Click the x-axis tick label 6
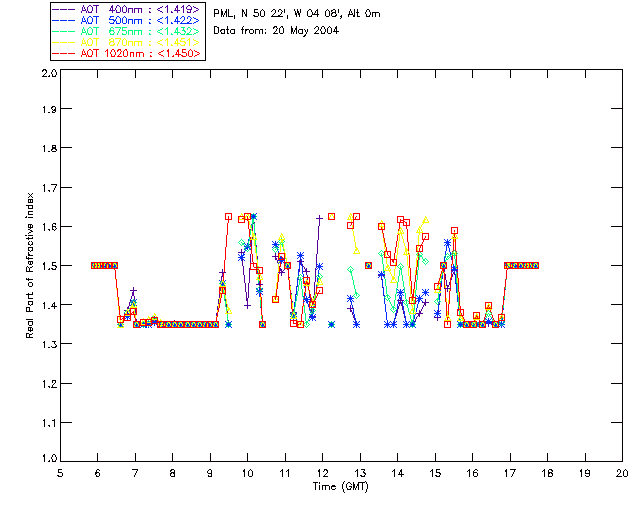The height and width of the screenshot is (512, 640). click(x=98, y=473)
